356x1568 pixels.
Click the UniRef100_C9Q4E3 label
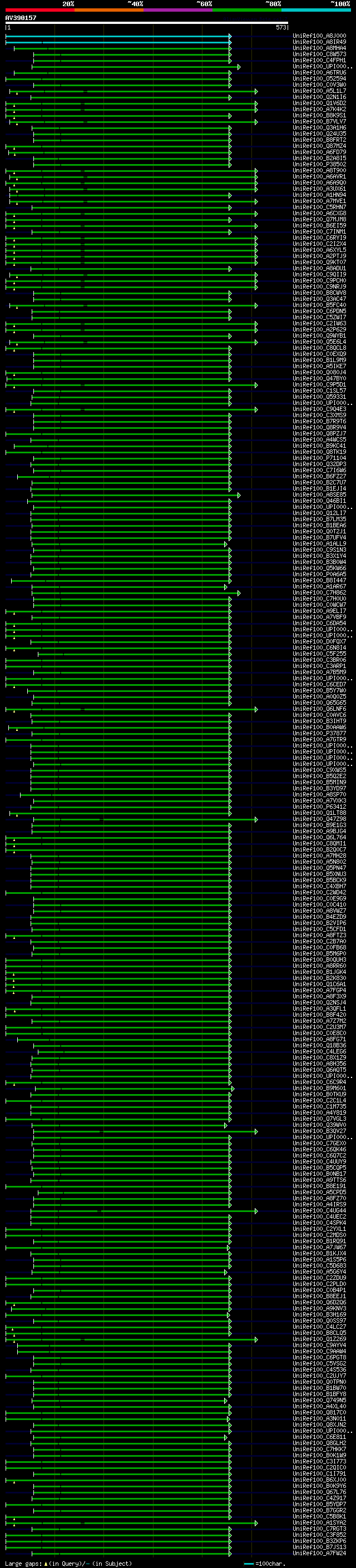tap(319, 409)
